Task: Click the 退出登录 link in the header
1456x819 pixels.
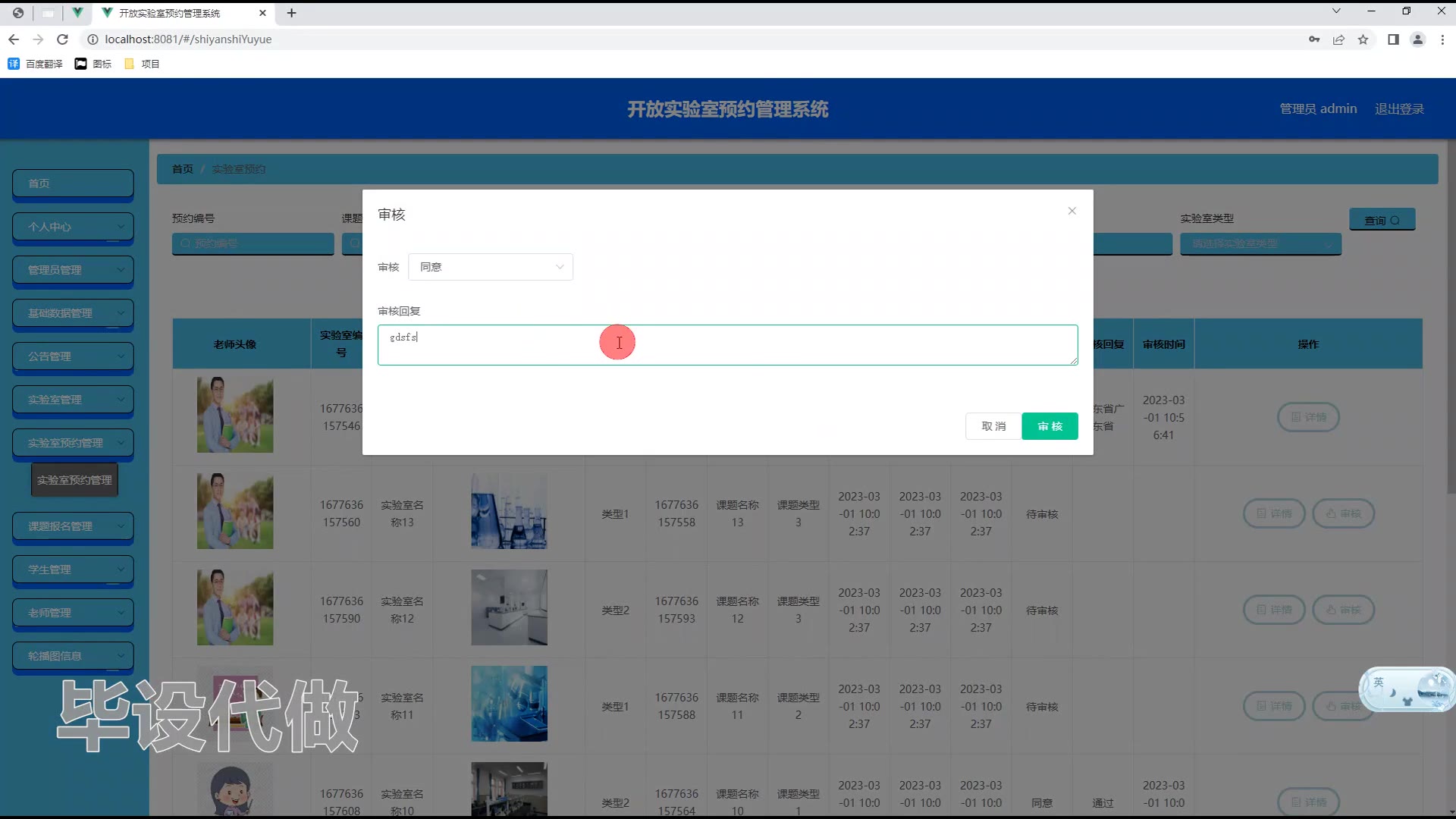Action: pyautogui.click(x=1399, y=108)
